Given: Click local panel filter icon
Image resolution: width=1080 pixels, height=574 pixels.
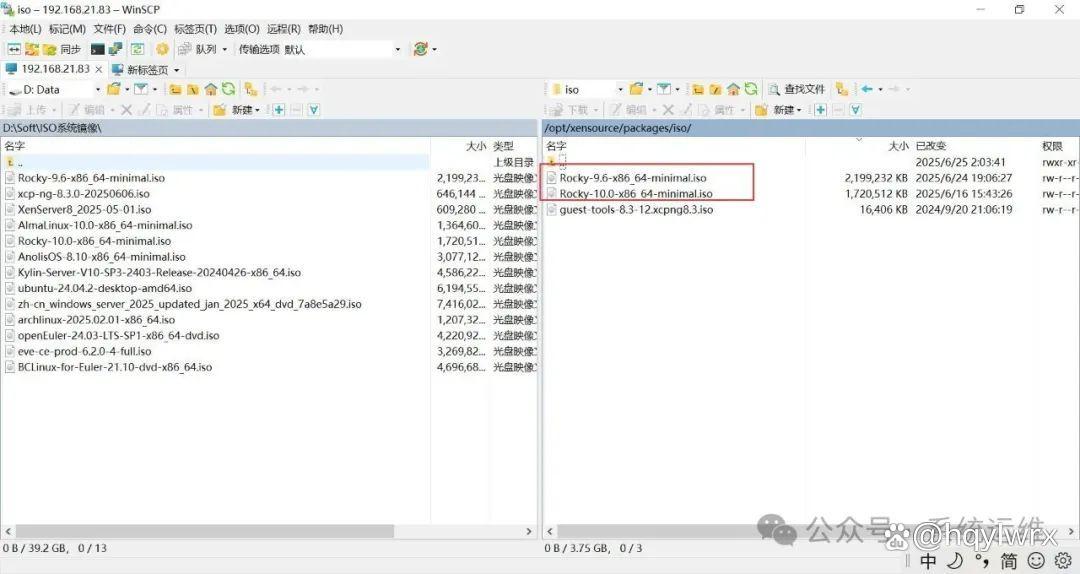Looking at the screenshot, I should [141, 89].
